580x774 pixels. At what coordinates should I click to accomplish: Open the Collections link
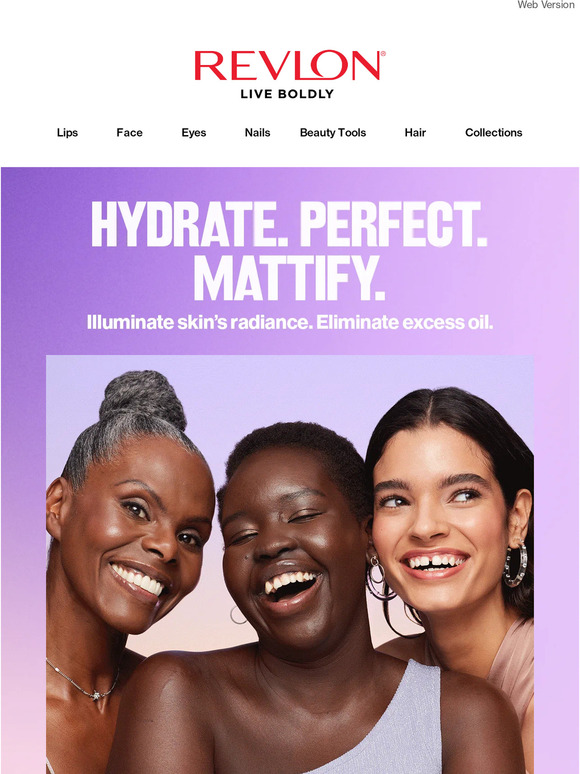[494, 132]
